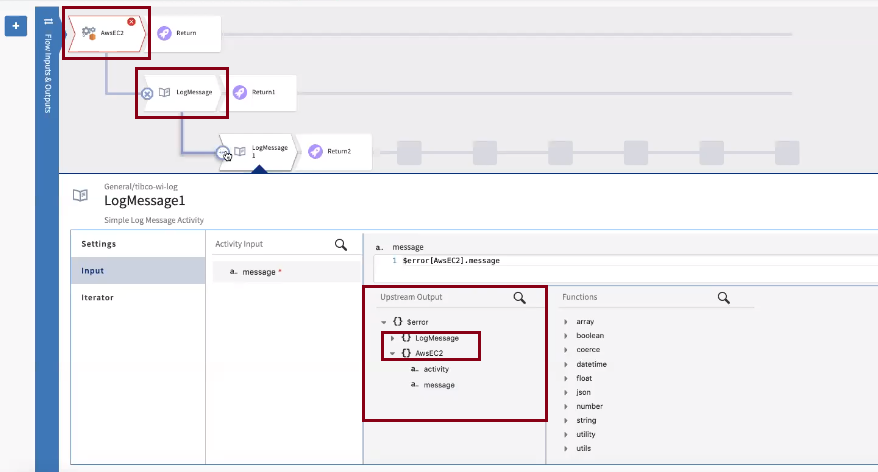878x472 pixels.
Task: Pick the activity item under AwsEC2
Action: pos(436,370)
